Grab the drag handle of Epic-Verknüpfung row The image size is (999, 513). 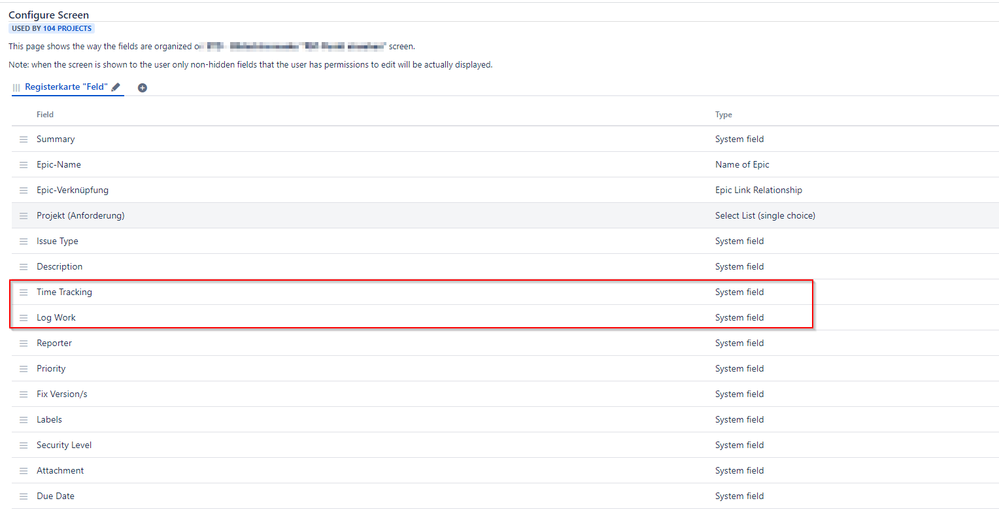(24, 191)
